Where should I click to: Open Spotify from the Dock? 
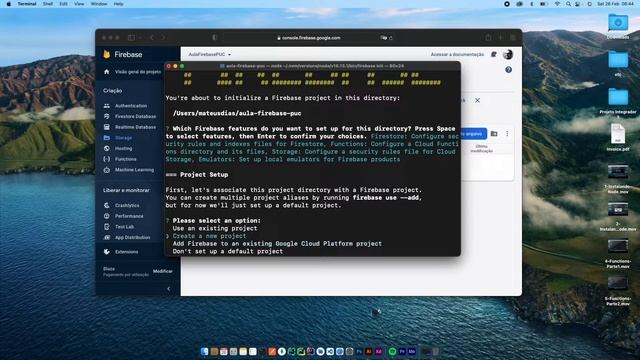392,351
